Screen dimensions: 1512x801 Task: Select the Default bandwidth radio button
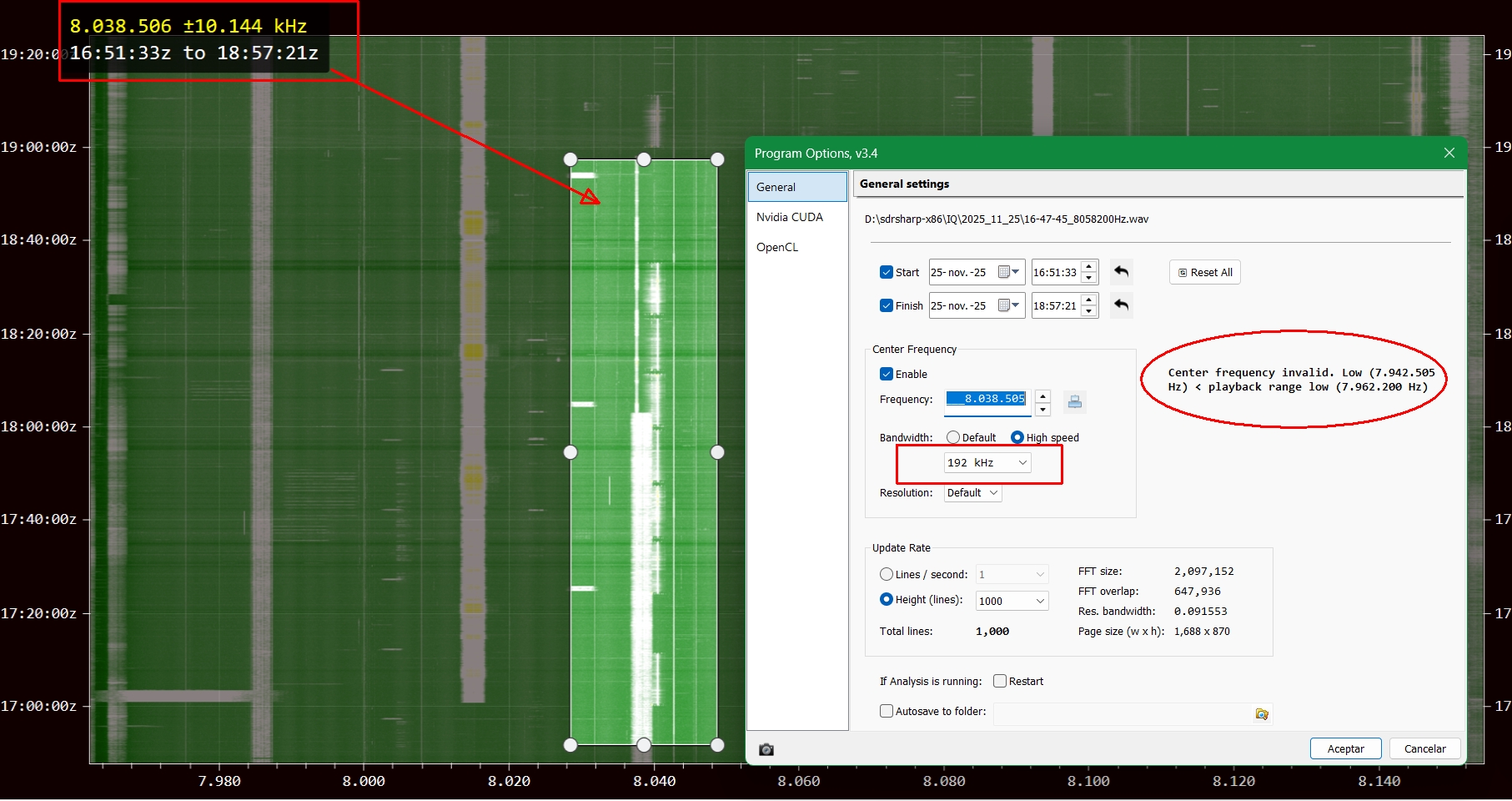click(953, 437)
